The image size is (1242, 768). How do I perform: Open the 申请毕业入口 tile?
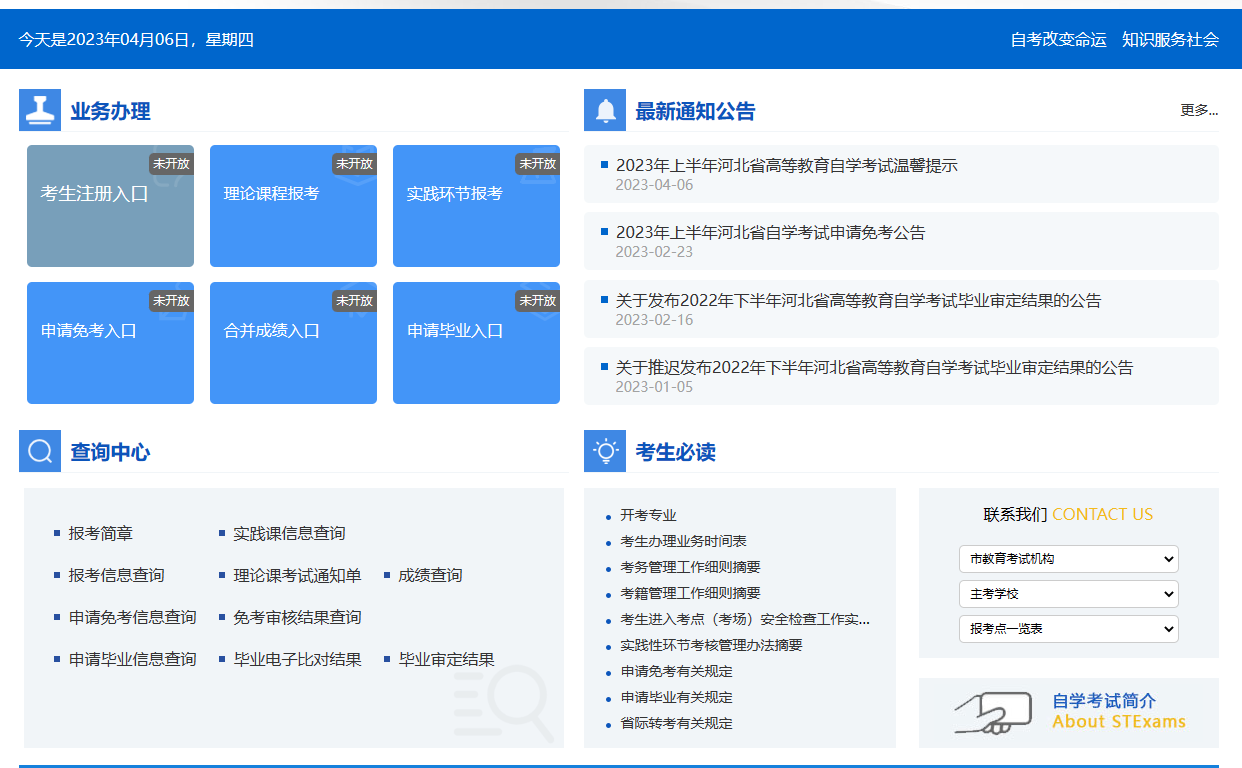pos(476,343)
